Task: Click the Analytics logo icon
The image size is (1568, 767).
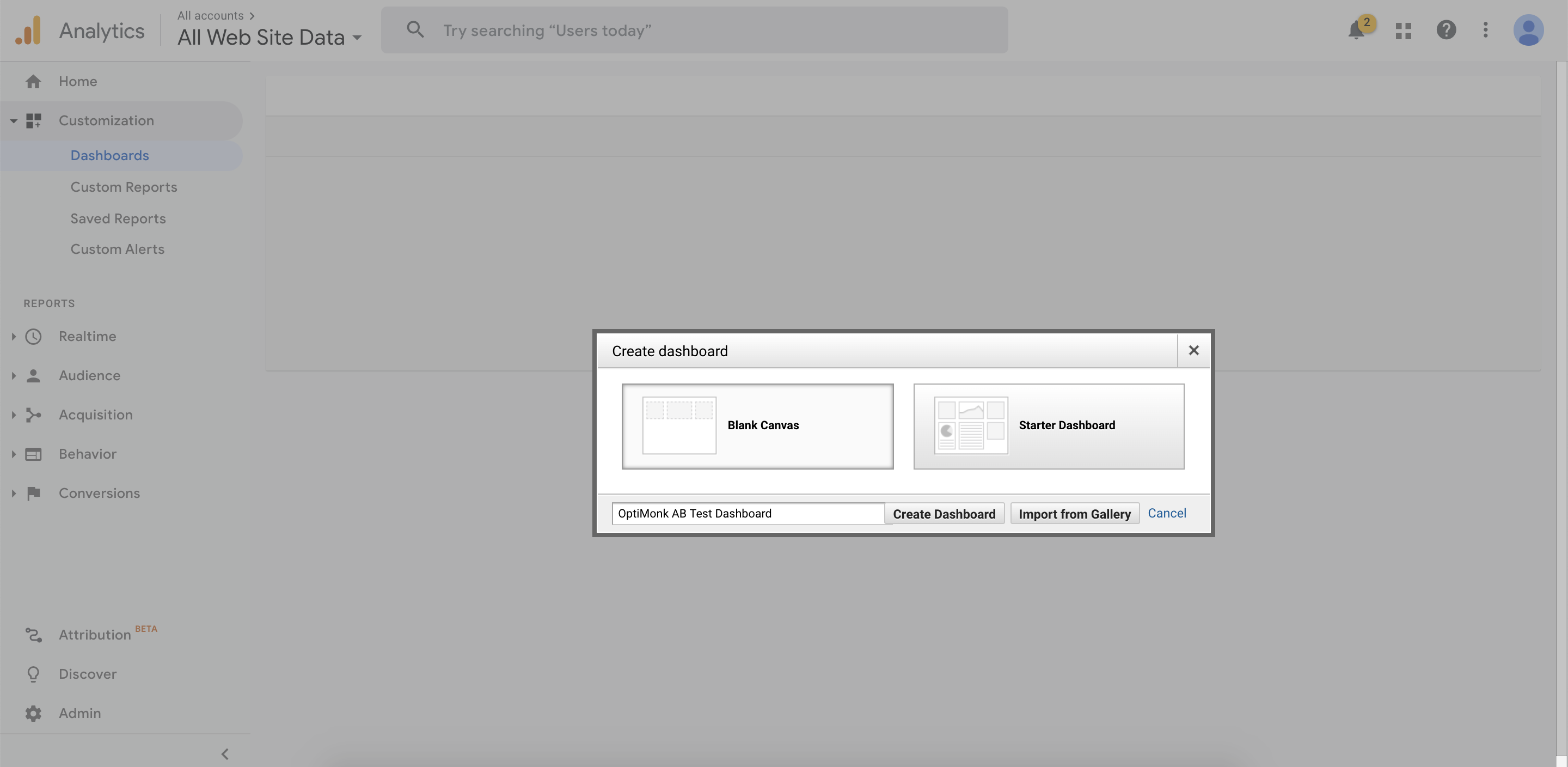Action: tap(28, 31)
